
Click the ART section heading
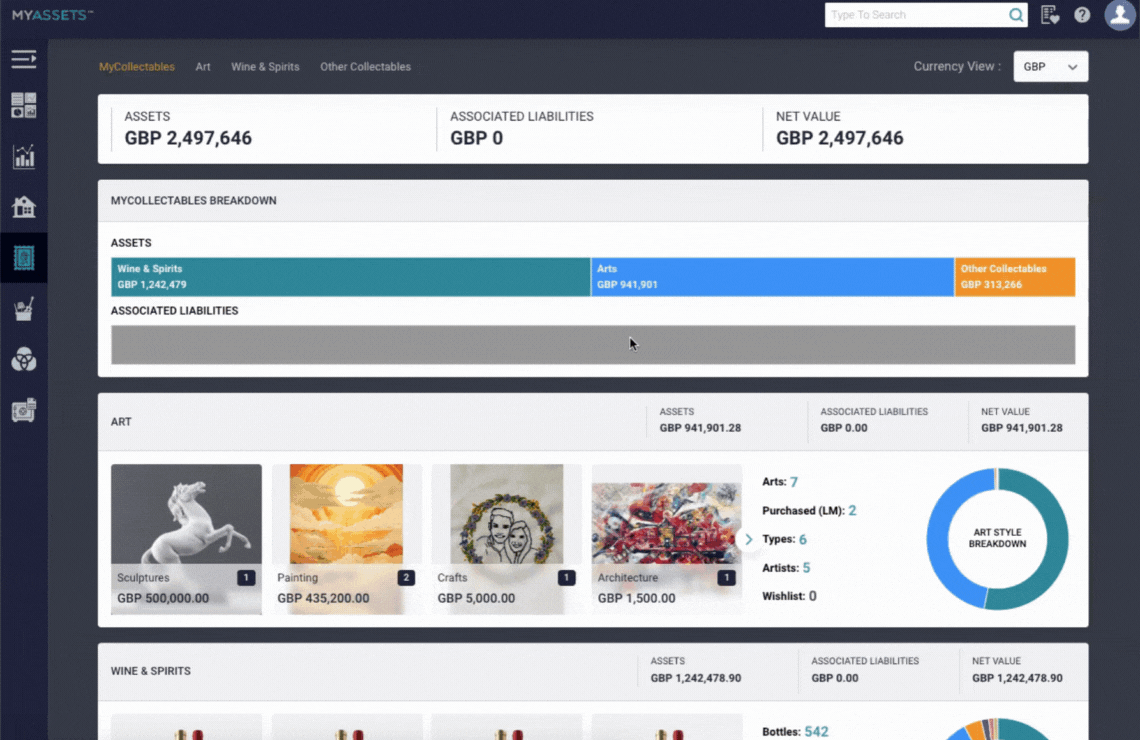(x=121, y=422)
